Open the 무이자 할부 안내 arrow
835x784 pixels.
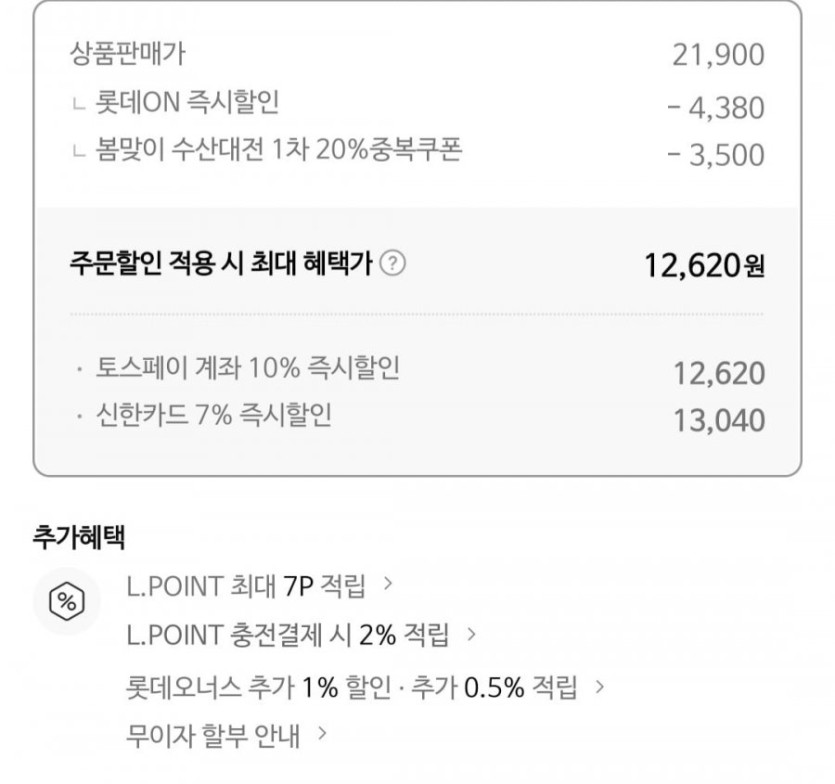[x=322, y=737]
